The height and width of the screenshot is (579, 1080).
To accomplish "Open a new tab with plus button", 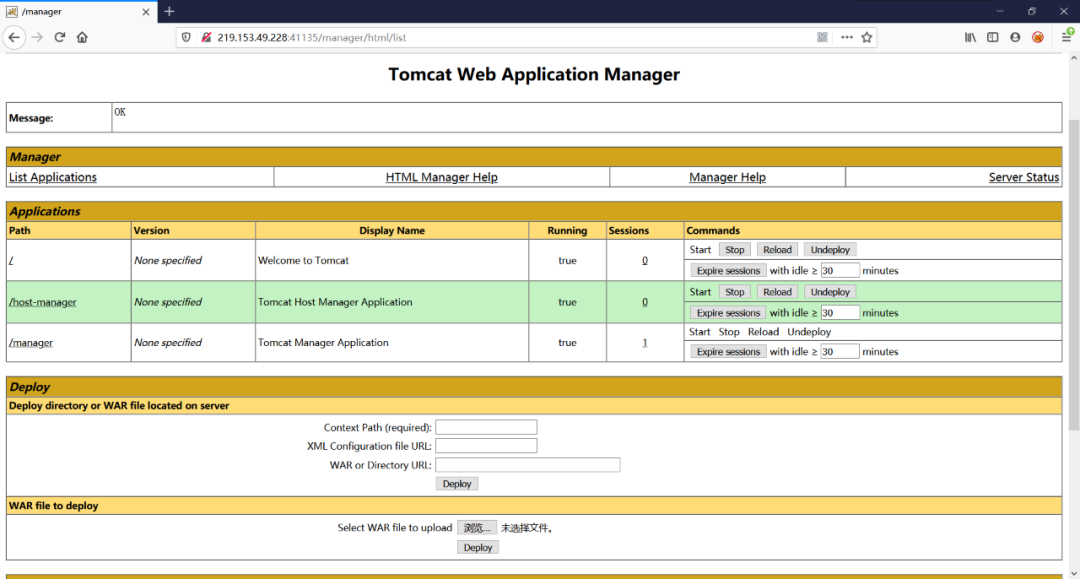I will tap(169, 12).
